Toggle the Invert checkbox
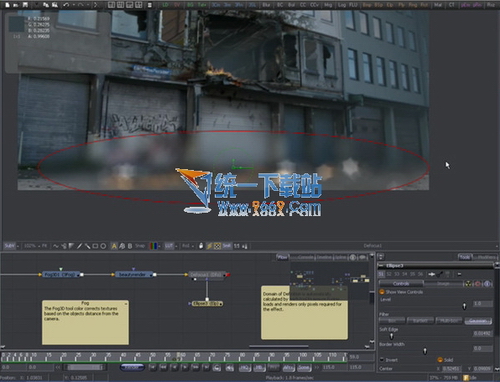 [x=382, y=360]
